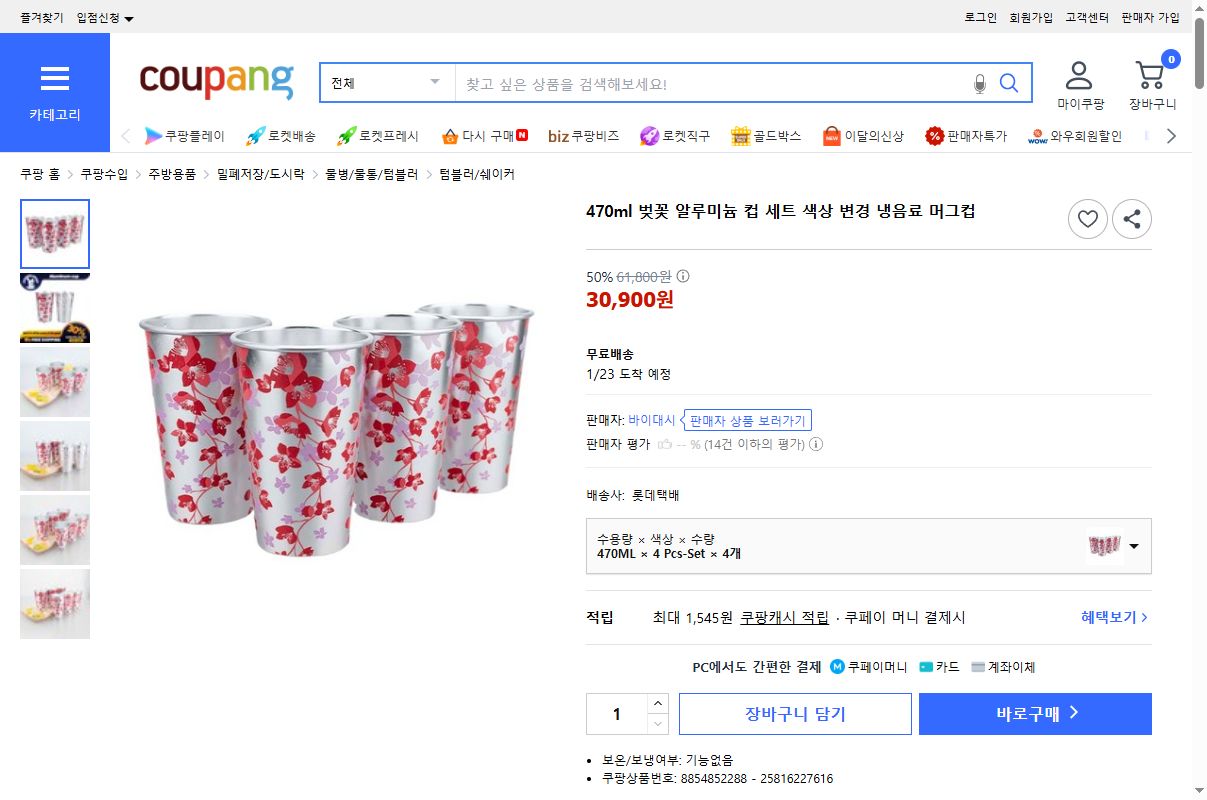Add the product to the wishlist heart
The image size is (1207, 800).
tap(1088, 219)
